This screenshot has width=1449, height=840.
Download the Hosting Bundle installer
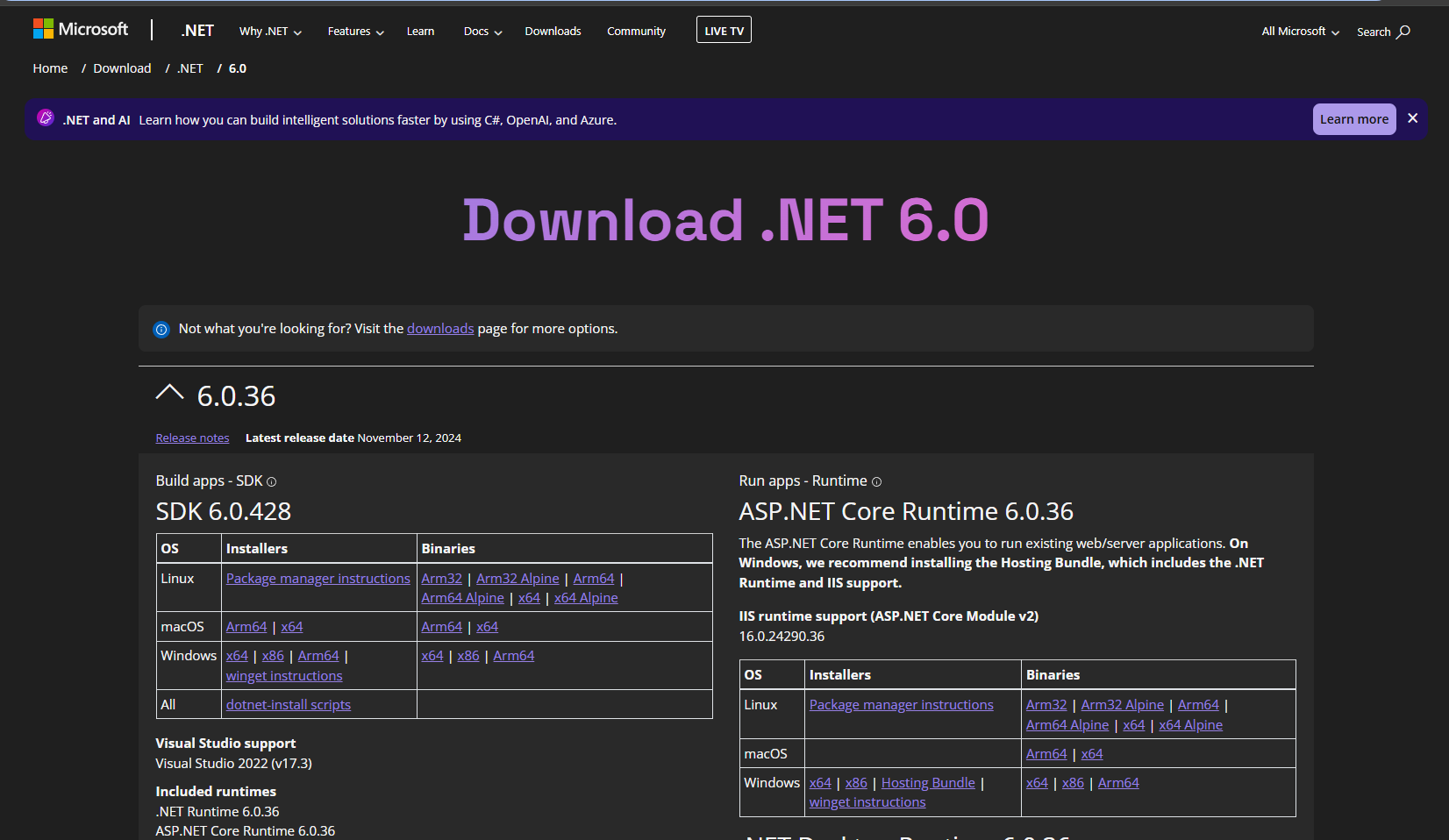click(x=928, y=783)
